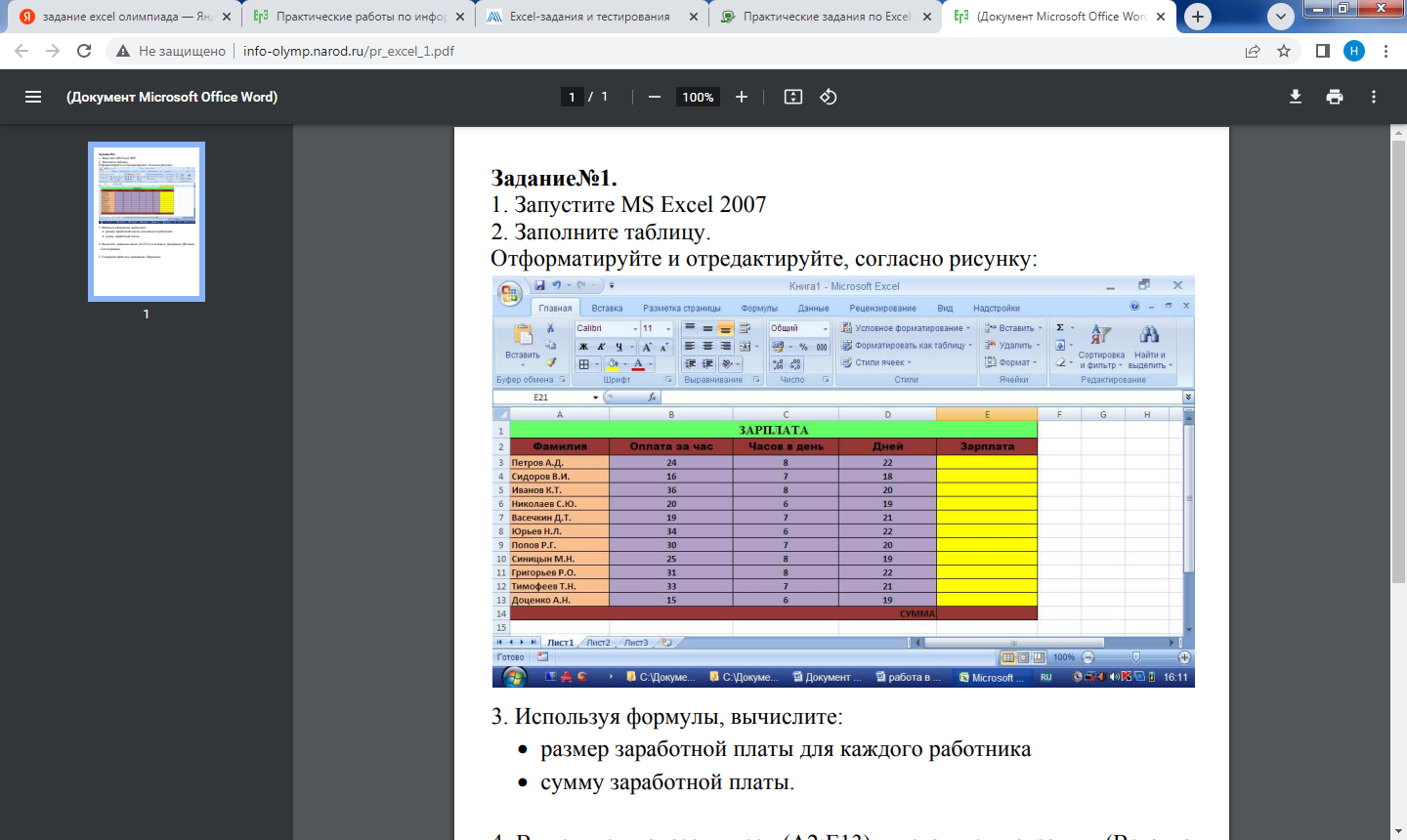Close the 'задание excel олимпиада' tab
Image resolution: width=1407 pixels, height=840 pixels.
[227, 17]
